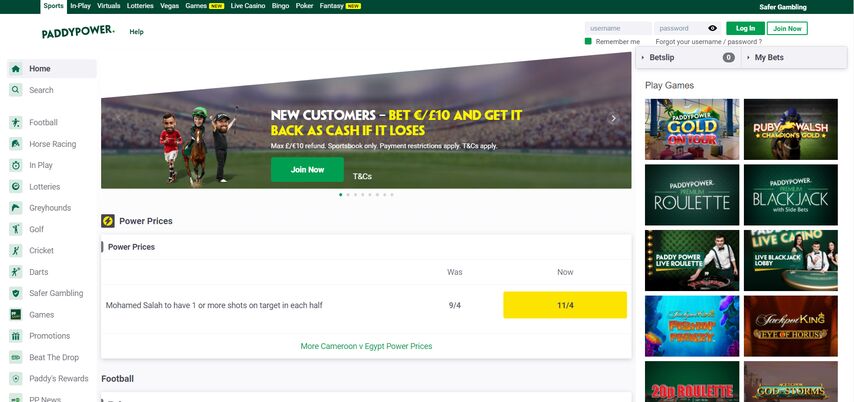Open the Premium Roulette game thumbnail
854x402 pixels.
tap(692, 195)
